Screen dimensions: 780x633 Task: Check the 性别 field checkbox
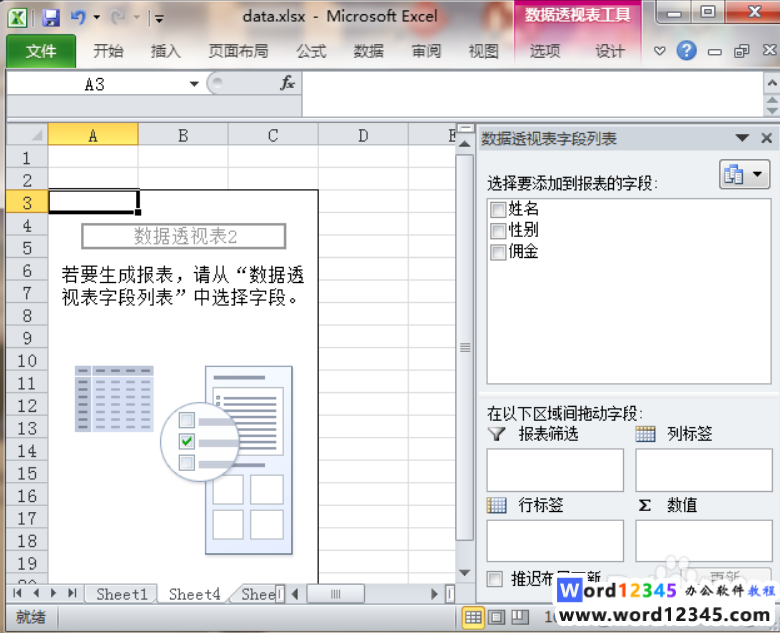coord(497,231)
